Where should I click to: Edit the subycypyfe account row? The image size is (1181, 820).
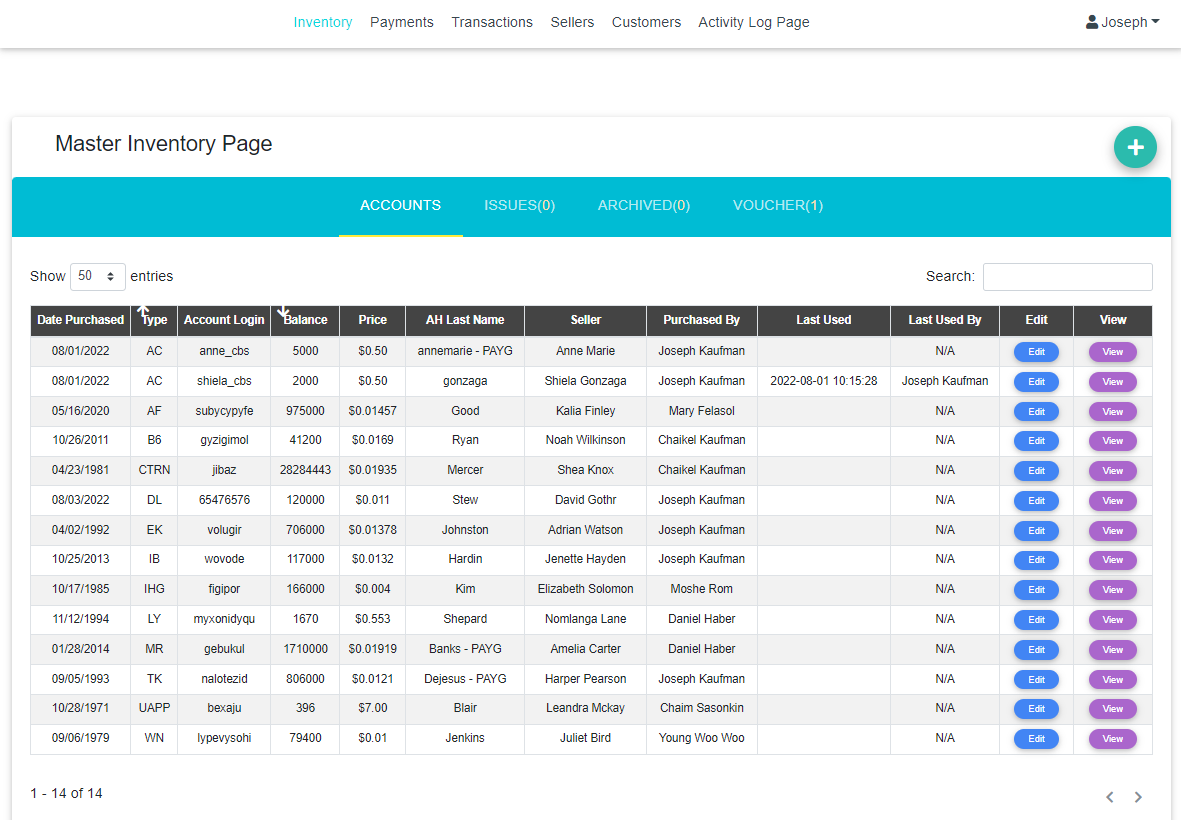pyautogui.click(x=1036, y=411)
